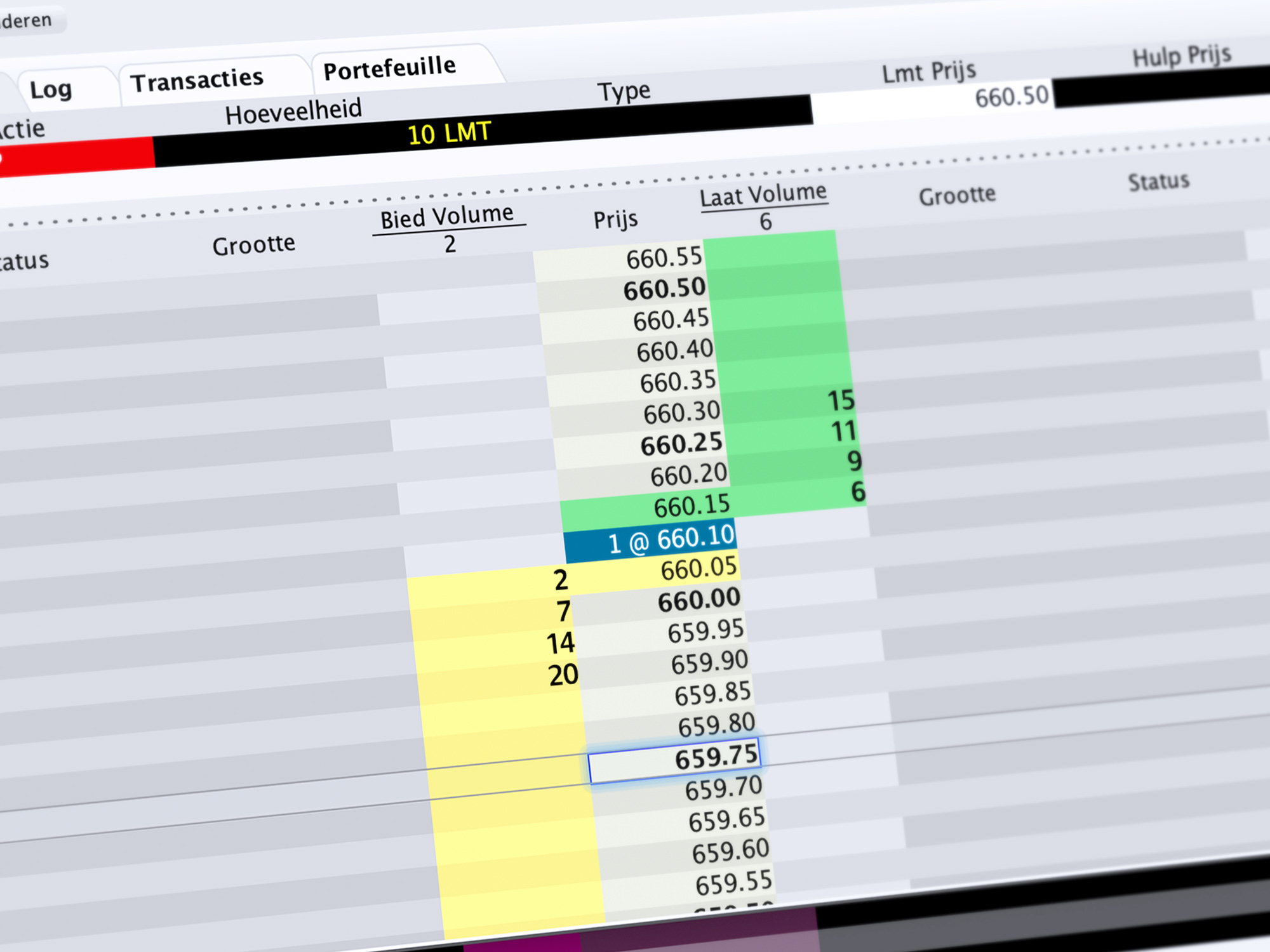Click the last trade cell 1 @ 660.10

point(650,539)
